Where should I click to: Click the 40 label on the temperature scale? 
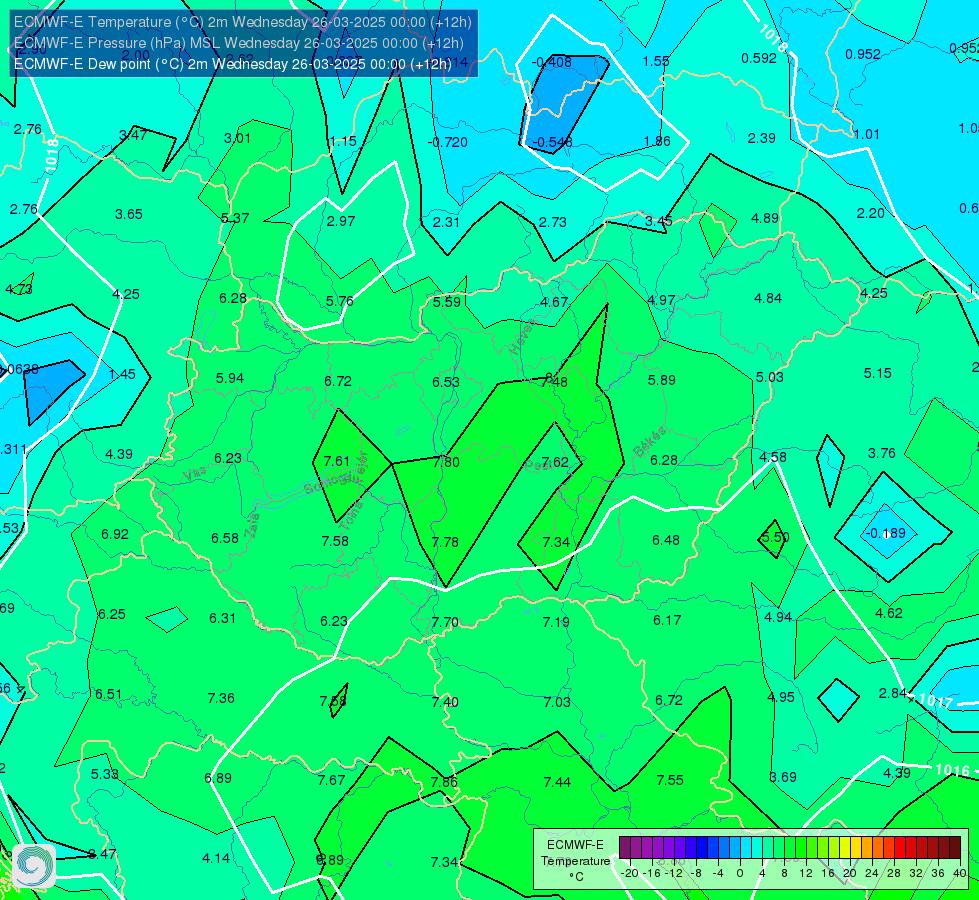(960, 873)
